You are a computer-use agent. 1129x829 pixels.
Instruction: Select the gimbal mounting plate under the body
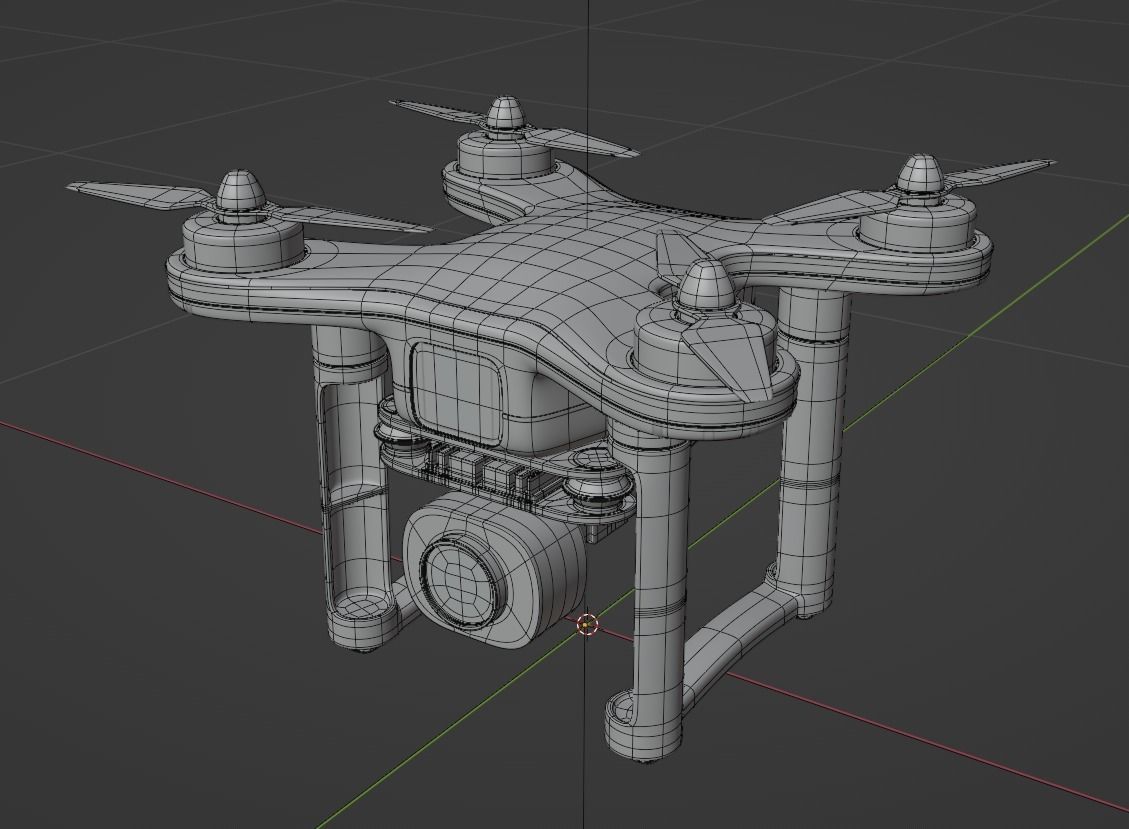508,475
